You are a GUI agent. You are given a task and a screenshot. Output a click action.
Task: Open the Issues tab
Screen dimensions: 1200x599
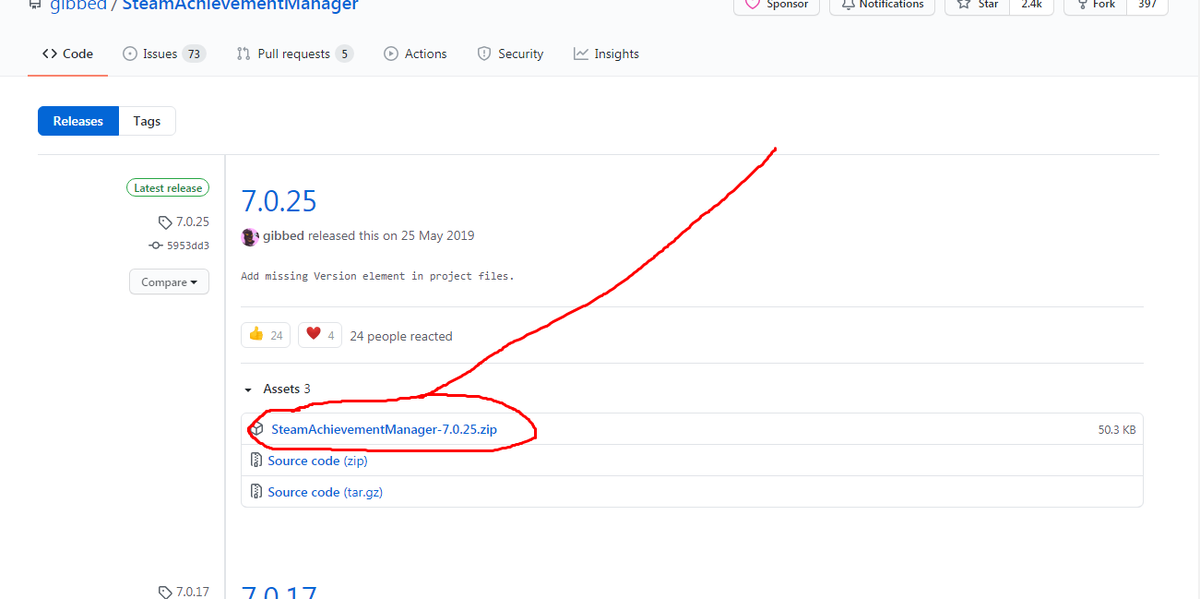[x=164, y=54]
